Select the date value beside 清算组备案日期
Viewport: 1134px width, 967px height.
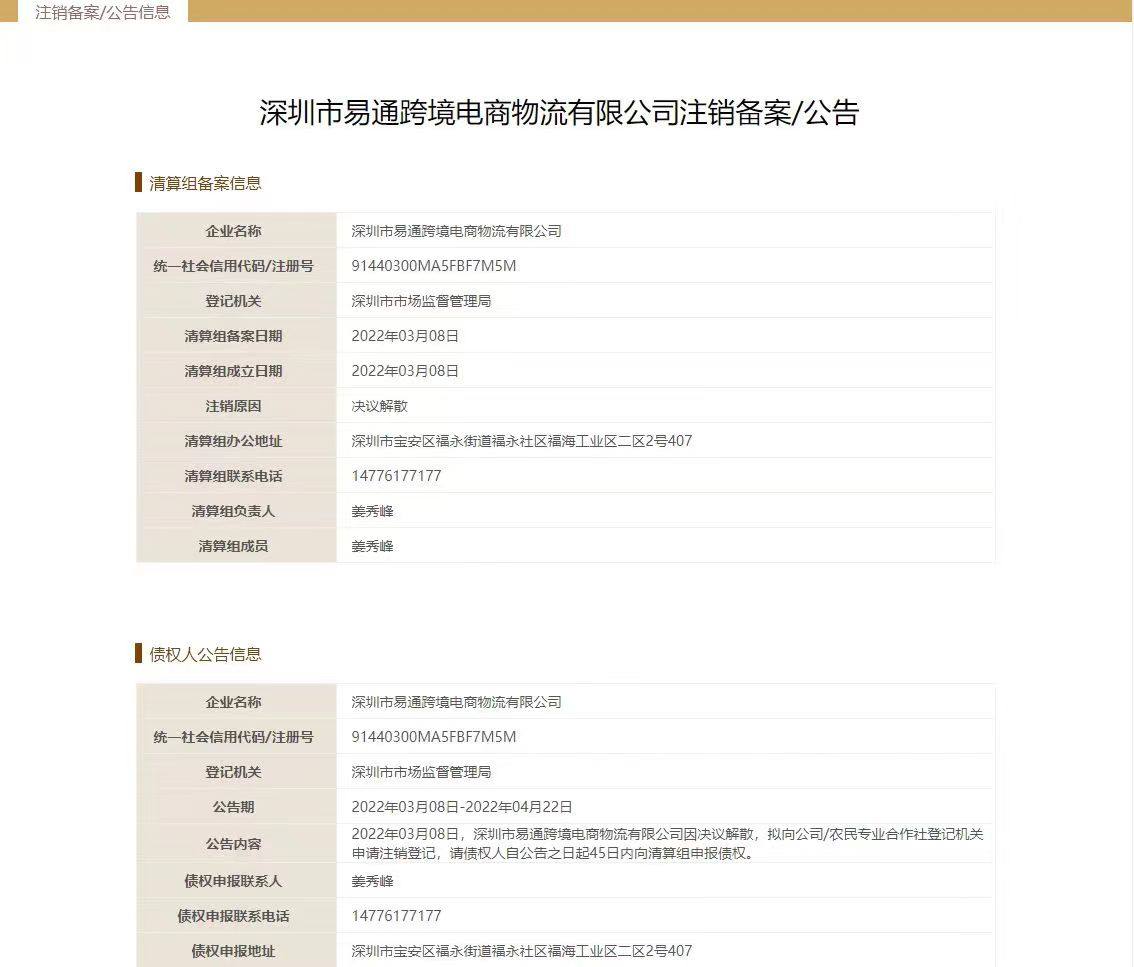tap(405, 336)
